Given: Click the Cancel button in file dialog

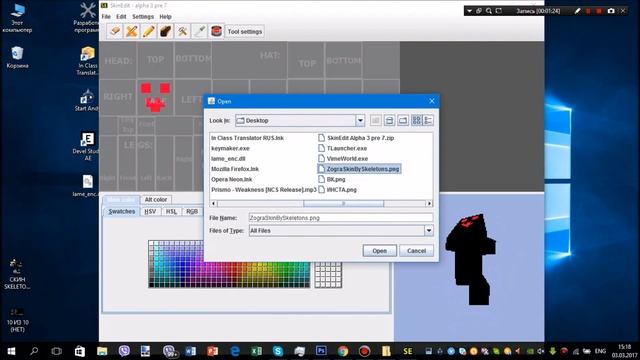Looking at the screenshot, I should click(416, 251).
